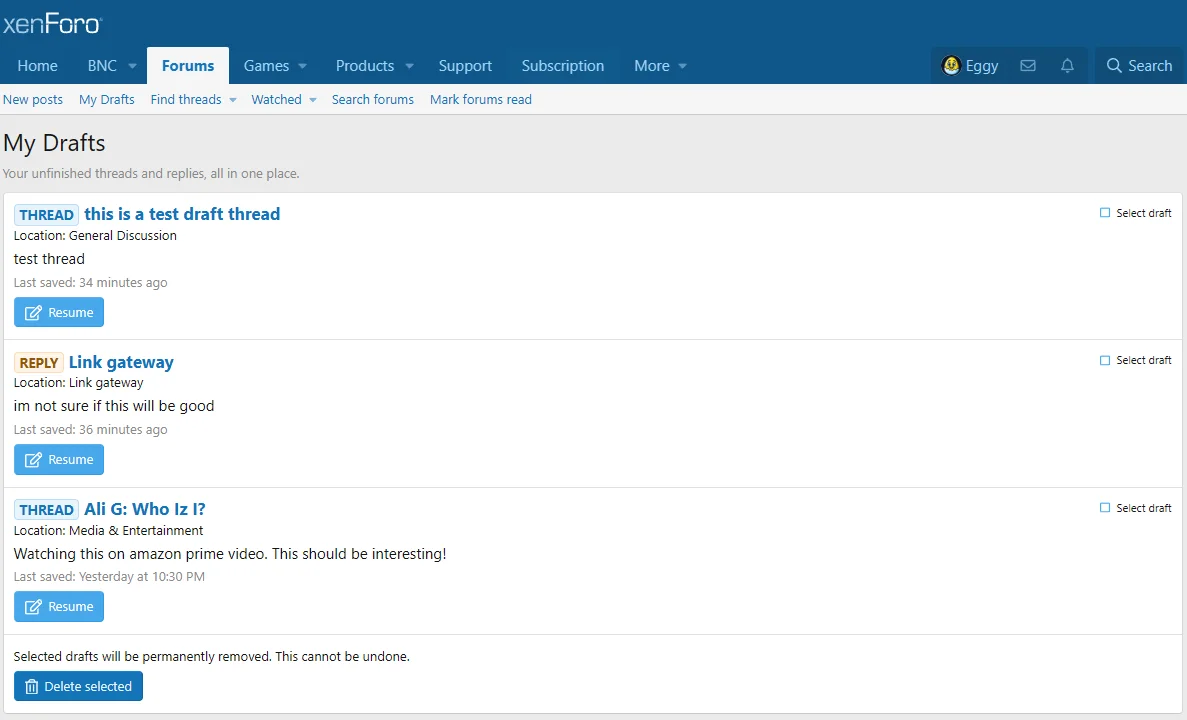The image size is (1187, 720).
Task: Click Mark forums read
Action: tap(481, 99)
